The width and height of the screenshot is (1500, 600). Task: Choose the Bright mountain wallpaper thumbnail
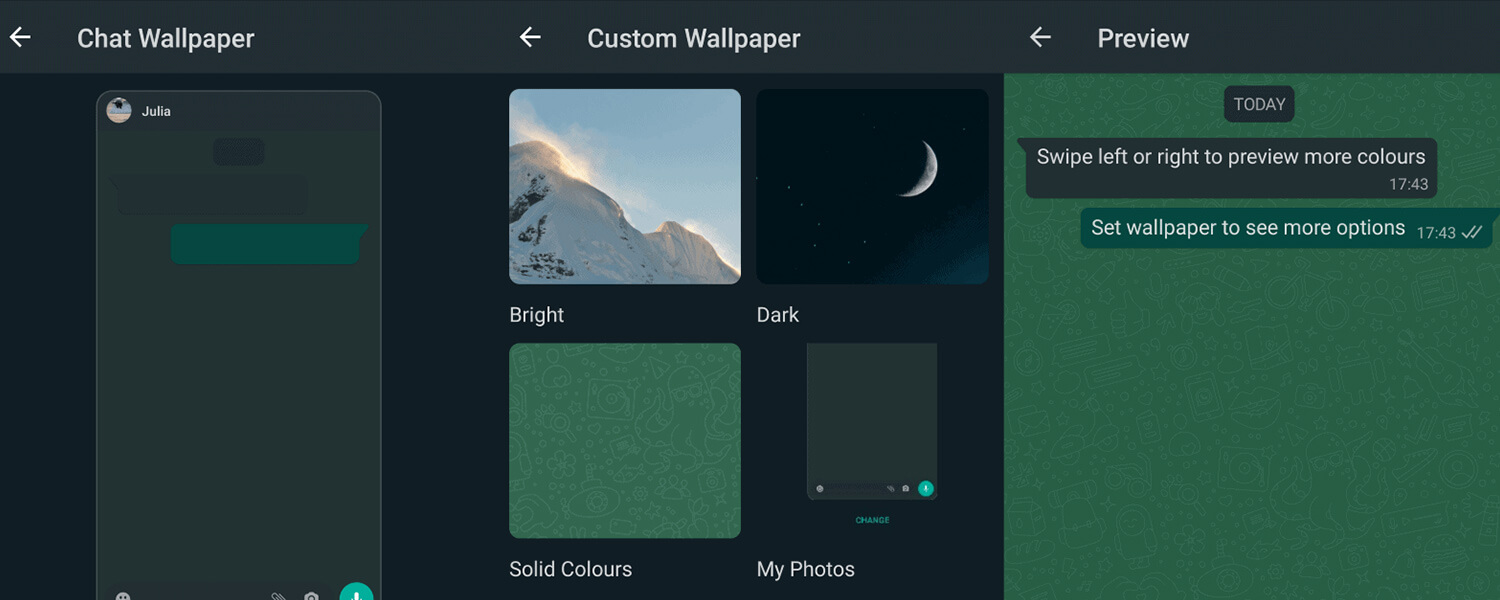[x=625, y=187]
